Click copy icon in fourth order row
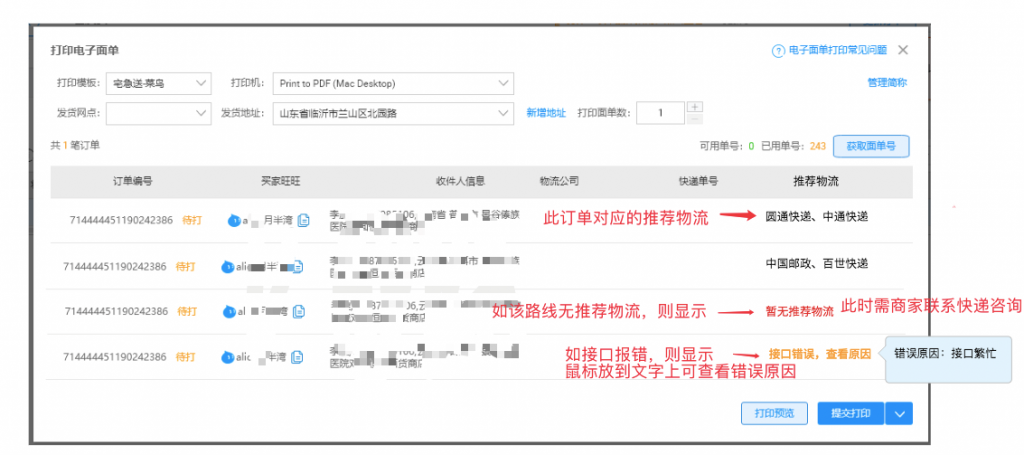Image resolution: width=1024 pixels, height=455 pixels. 297,357
